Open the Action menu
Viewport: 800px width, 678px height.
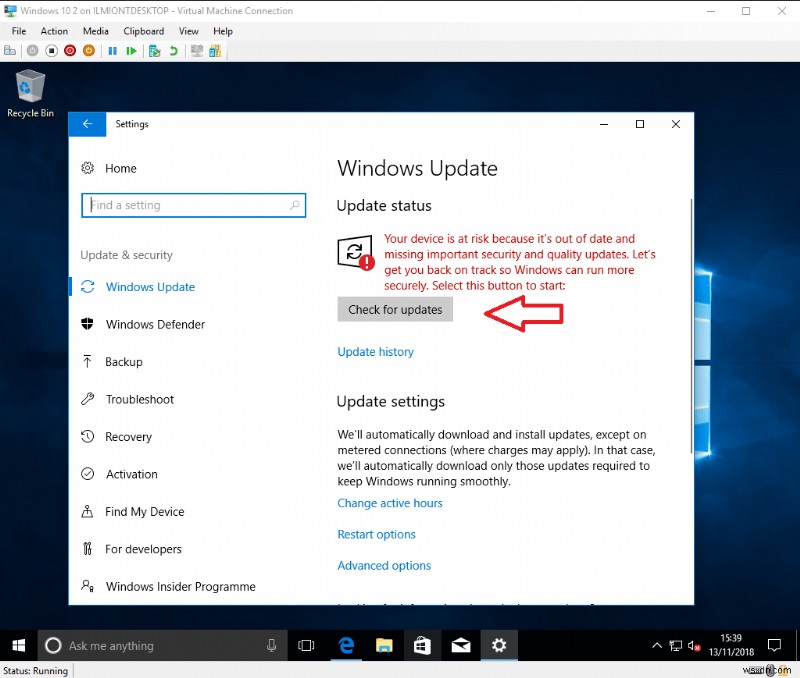(x=54, y=31)
